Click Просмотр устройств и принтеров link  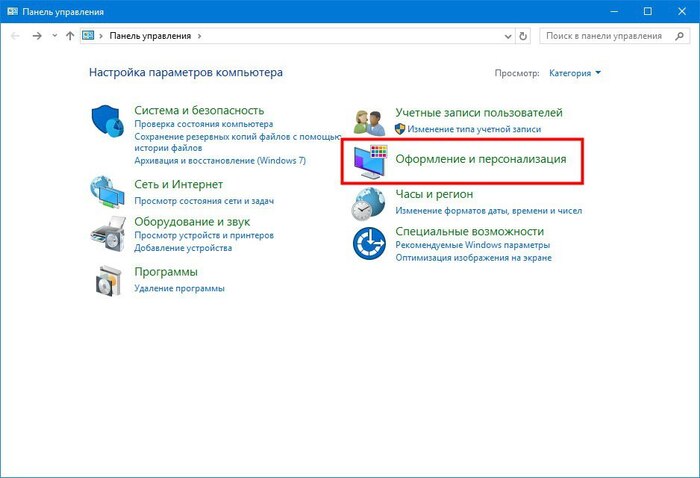coord(204,235)
